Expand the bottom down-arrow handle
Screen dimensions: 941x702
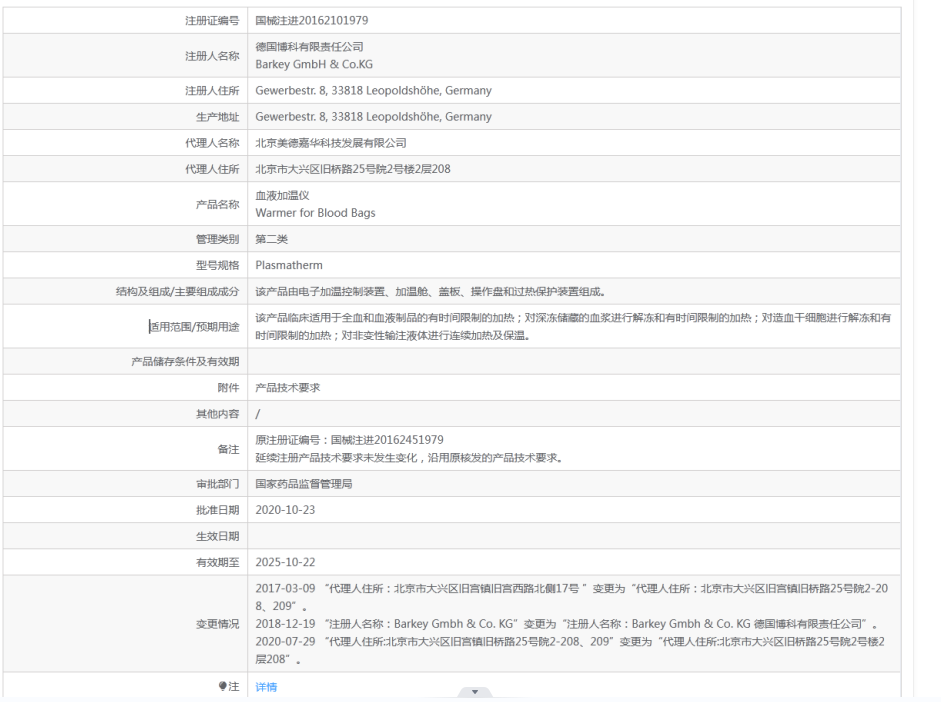pos(474,692)
